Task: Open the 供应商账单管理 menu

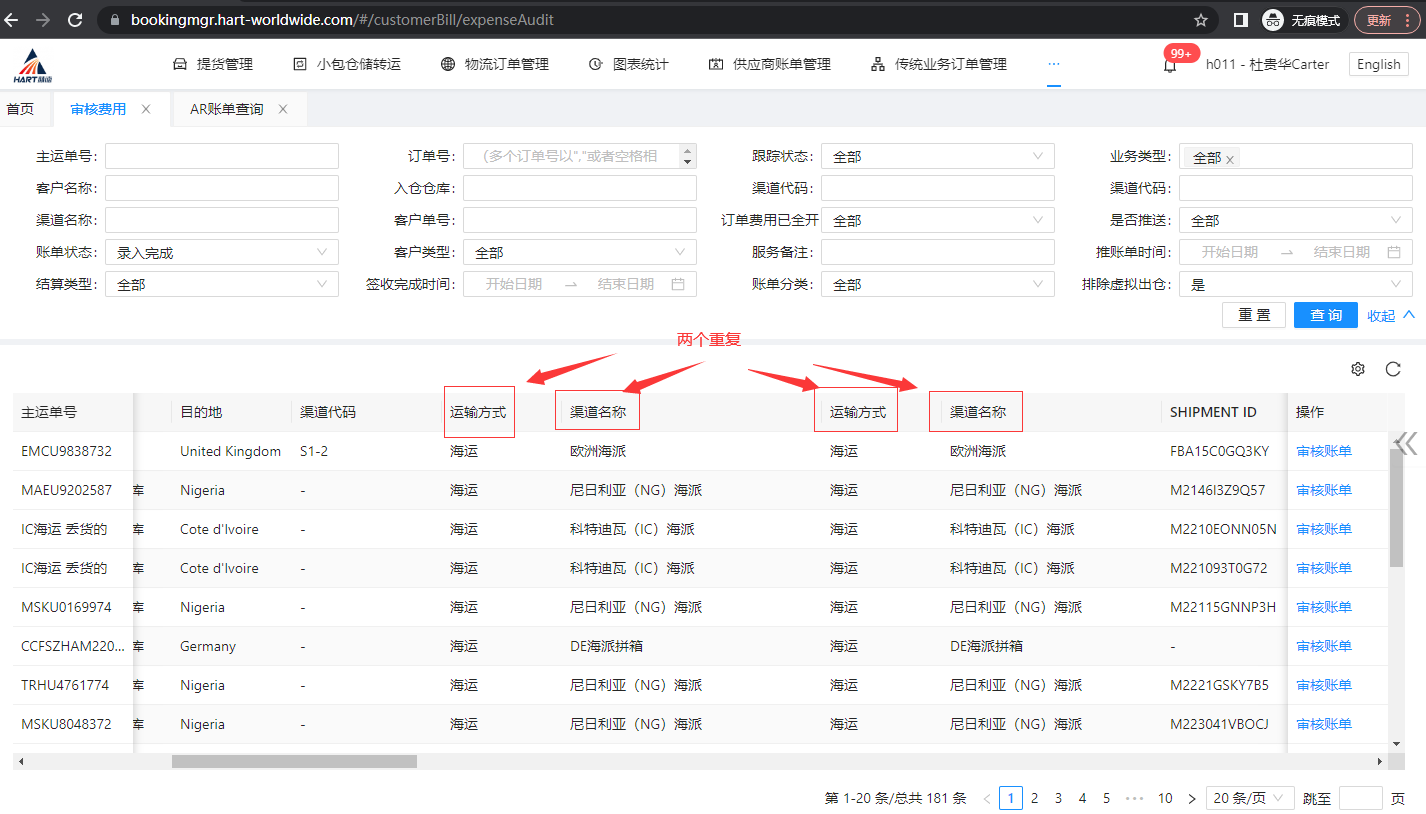Action: point(770,64)
